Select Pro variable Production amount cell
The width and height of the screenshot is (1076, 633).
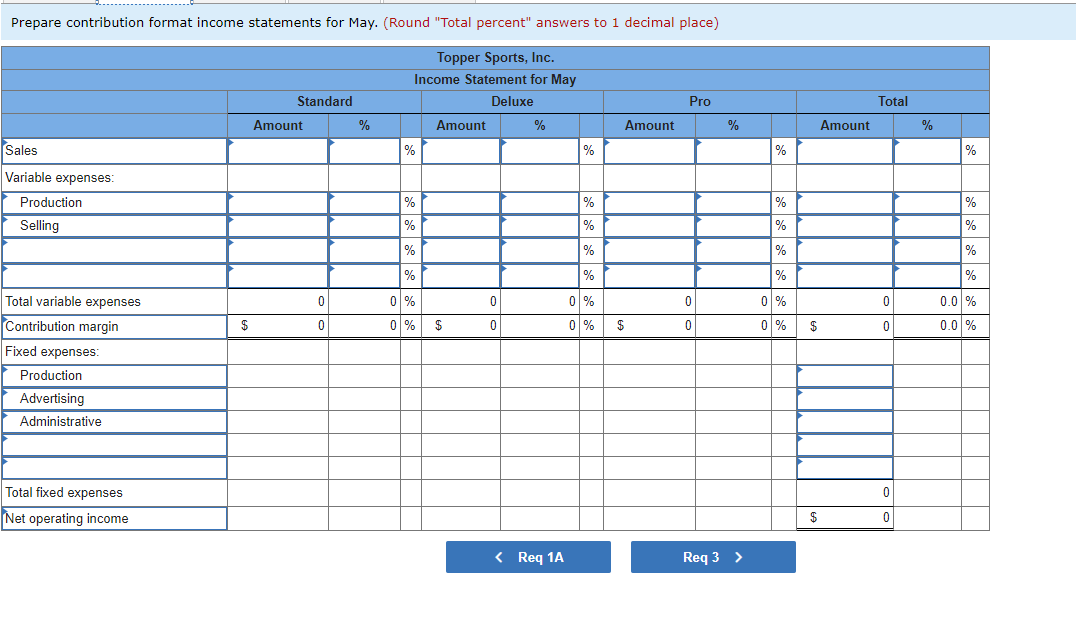click(x=650, y=203)
